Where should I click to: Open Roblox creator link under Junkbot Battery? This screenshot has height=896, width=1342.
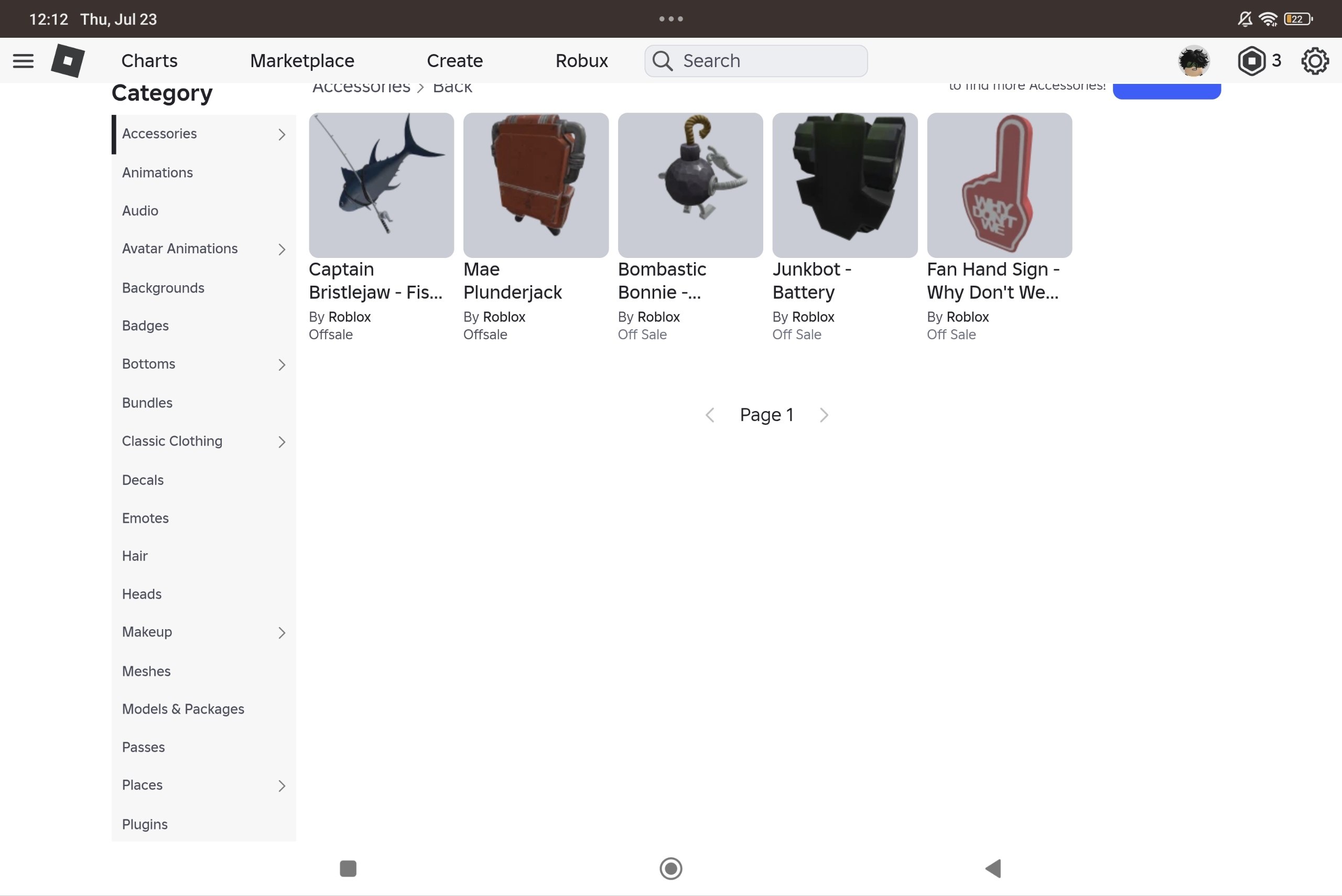point(813,317)
